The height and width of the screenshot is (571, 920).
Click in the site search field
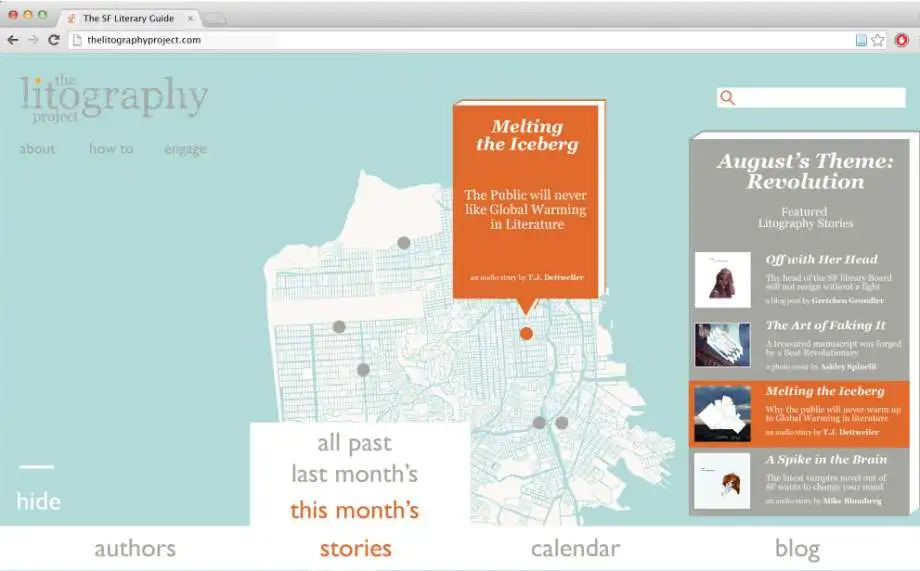point(820,98)
